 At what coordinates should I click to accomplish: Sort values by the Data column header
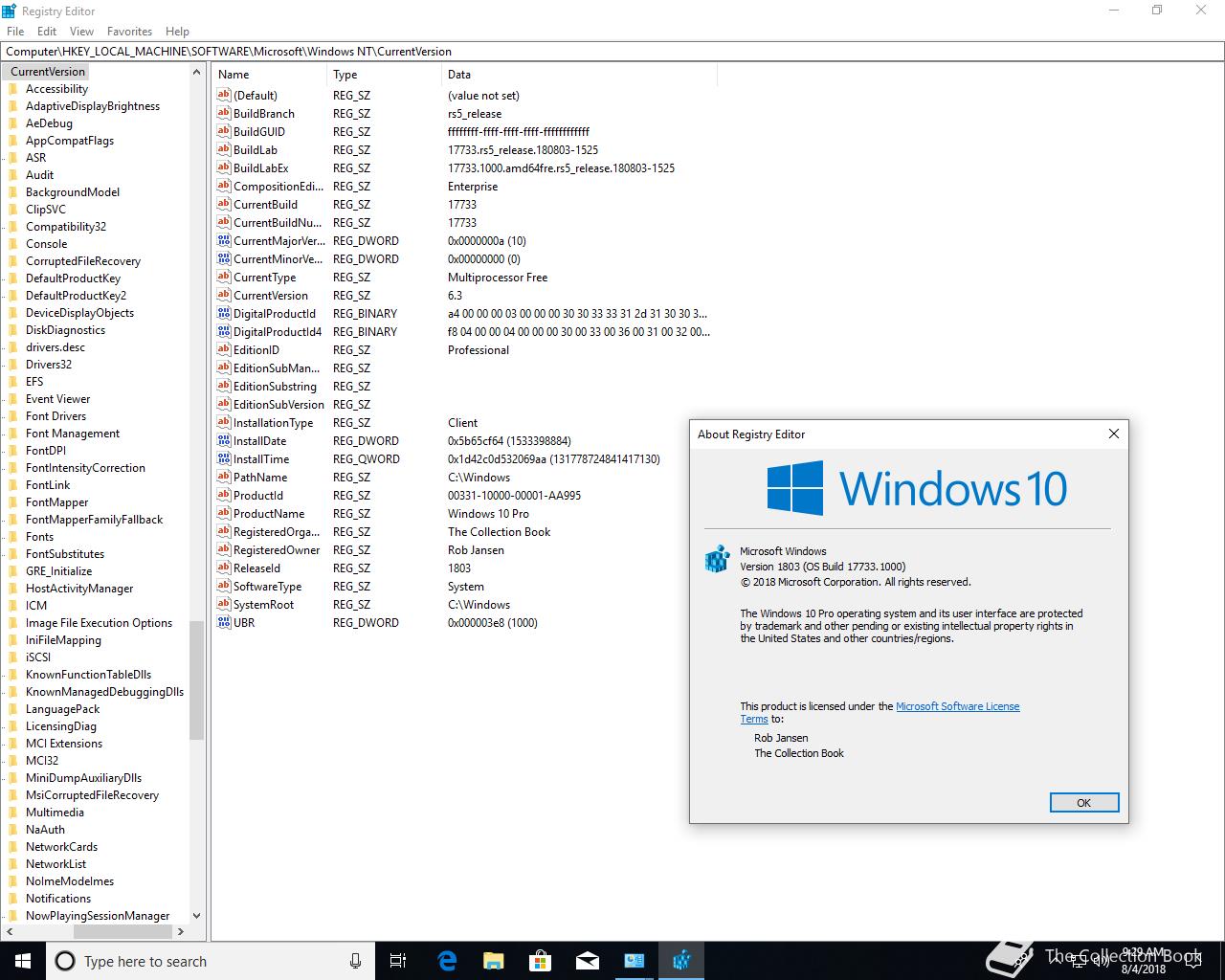[579, 75]
